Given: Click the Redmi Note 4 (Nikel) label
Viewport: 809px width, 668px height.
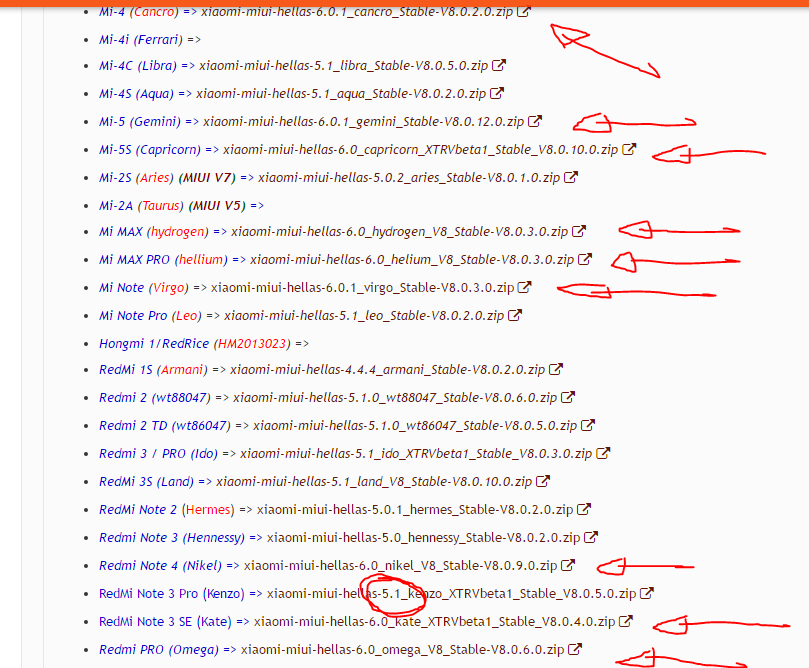Looking at the screenshot, I should click(x=160, y=565).
